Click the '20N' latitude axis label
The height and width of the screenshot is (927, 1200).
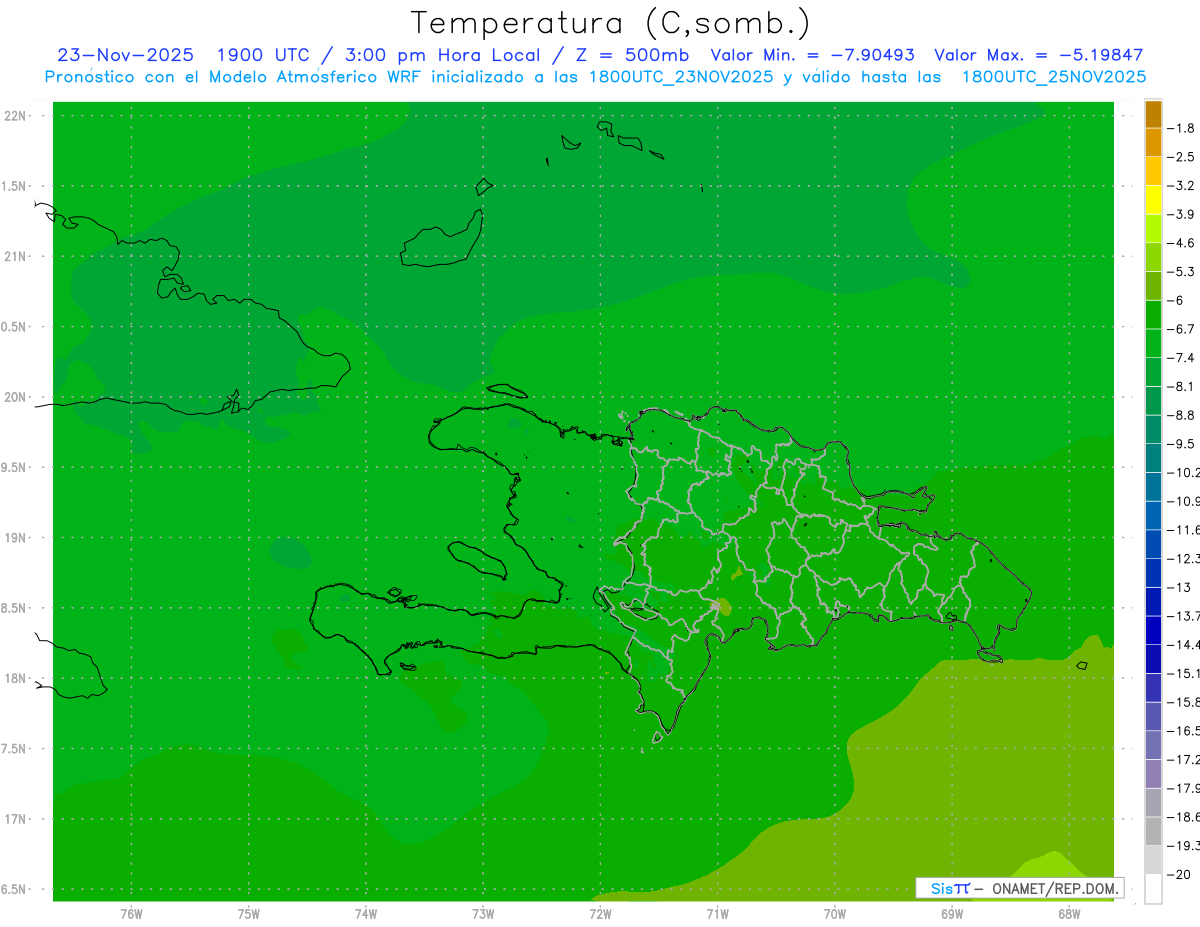pyautogui.click(x=15, y=397)
